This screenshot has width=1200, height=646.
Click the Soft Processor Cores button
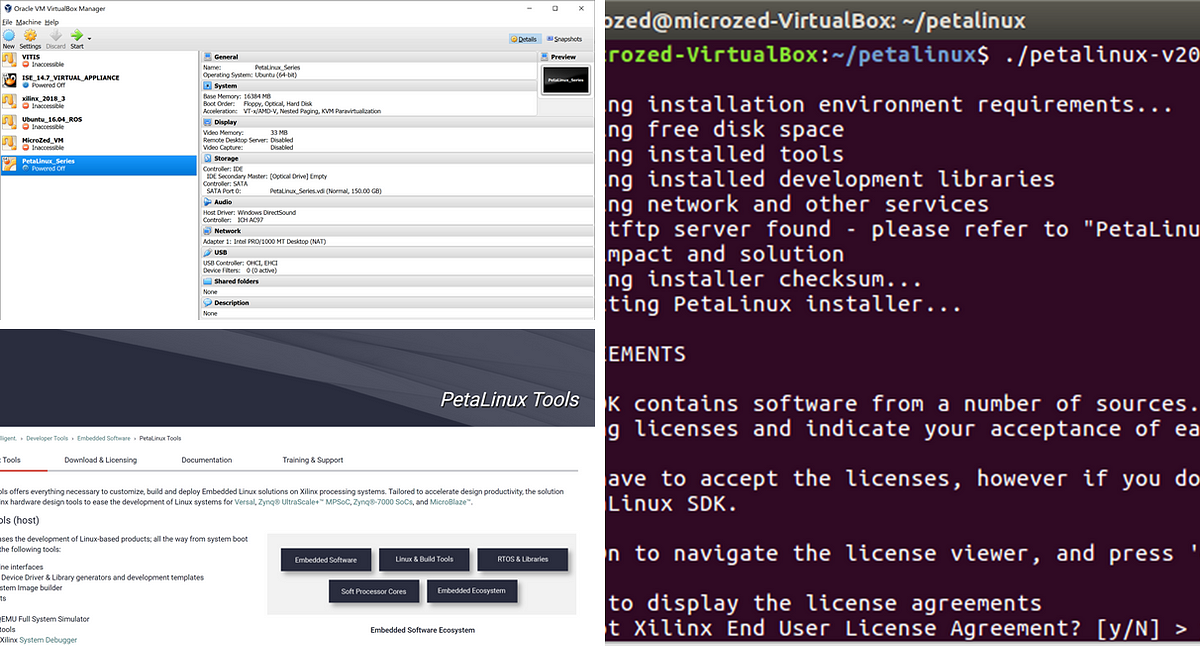pyautogui.click(x=374, y=591)
